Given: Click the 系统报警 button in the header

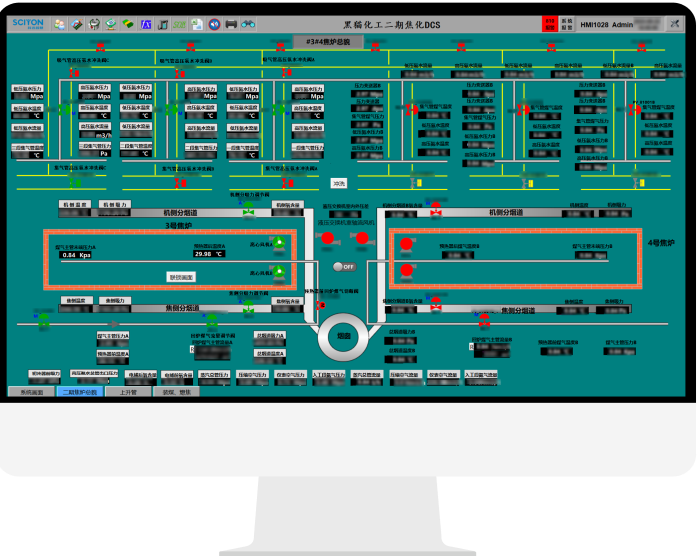Looking at the screenshot, I should pos(567,24).
